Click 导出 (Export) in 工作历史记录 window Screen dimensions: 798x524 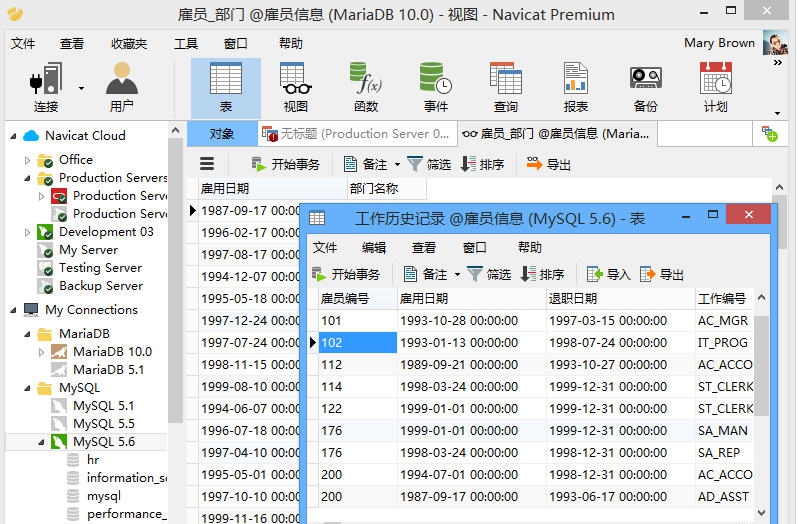[662, 275]
